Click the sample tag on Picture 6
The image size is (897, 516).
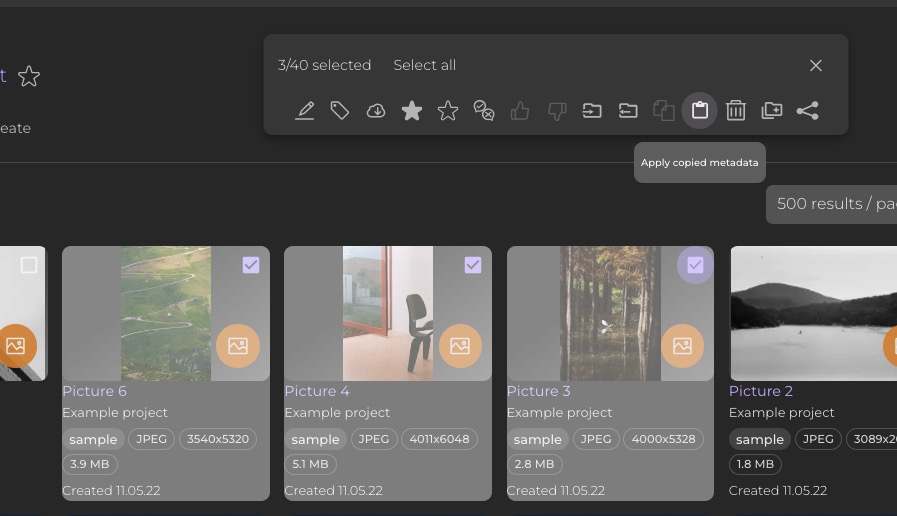pyautogui.click(x=93, y=439)
